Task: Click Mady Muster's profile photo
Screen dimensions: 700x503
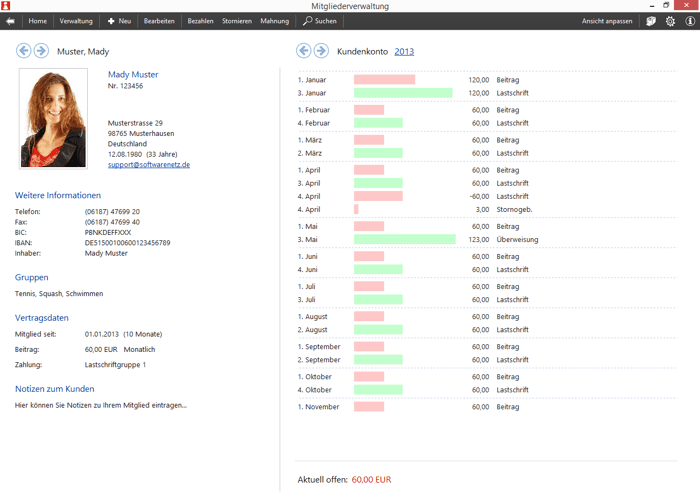Action: [x=53, y=118]
